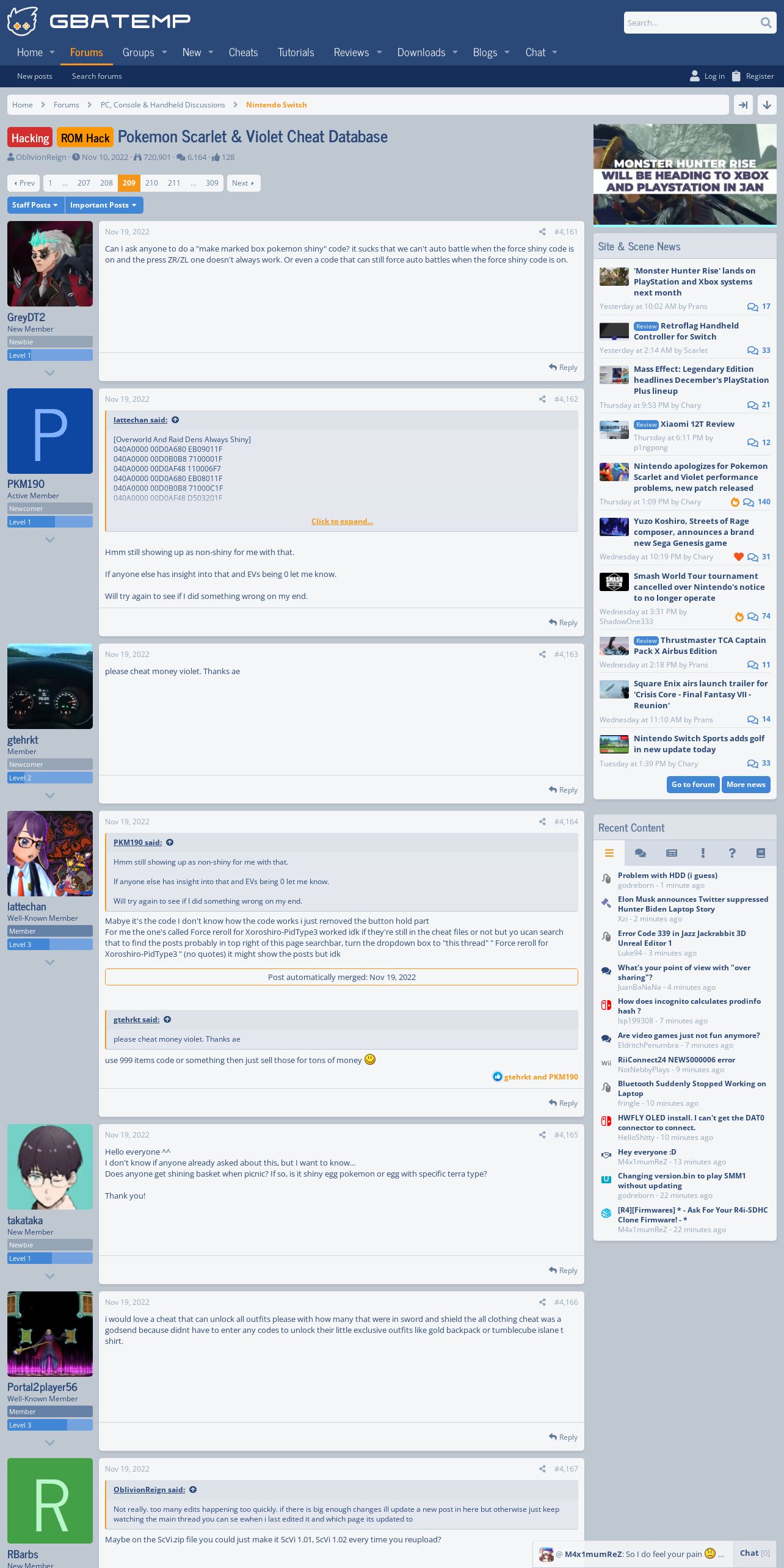Open the Monster Hunter Rise banner image
This screenshot has height=1568, width=784.
(x=685, y=175)
